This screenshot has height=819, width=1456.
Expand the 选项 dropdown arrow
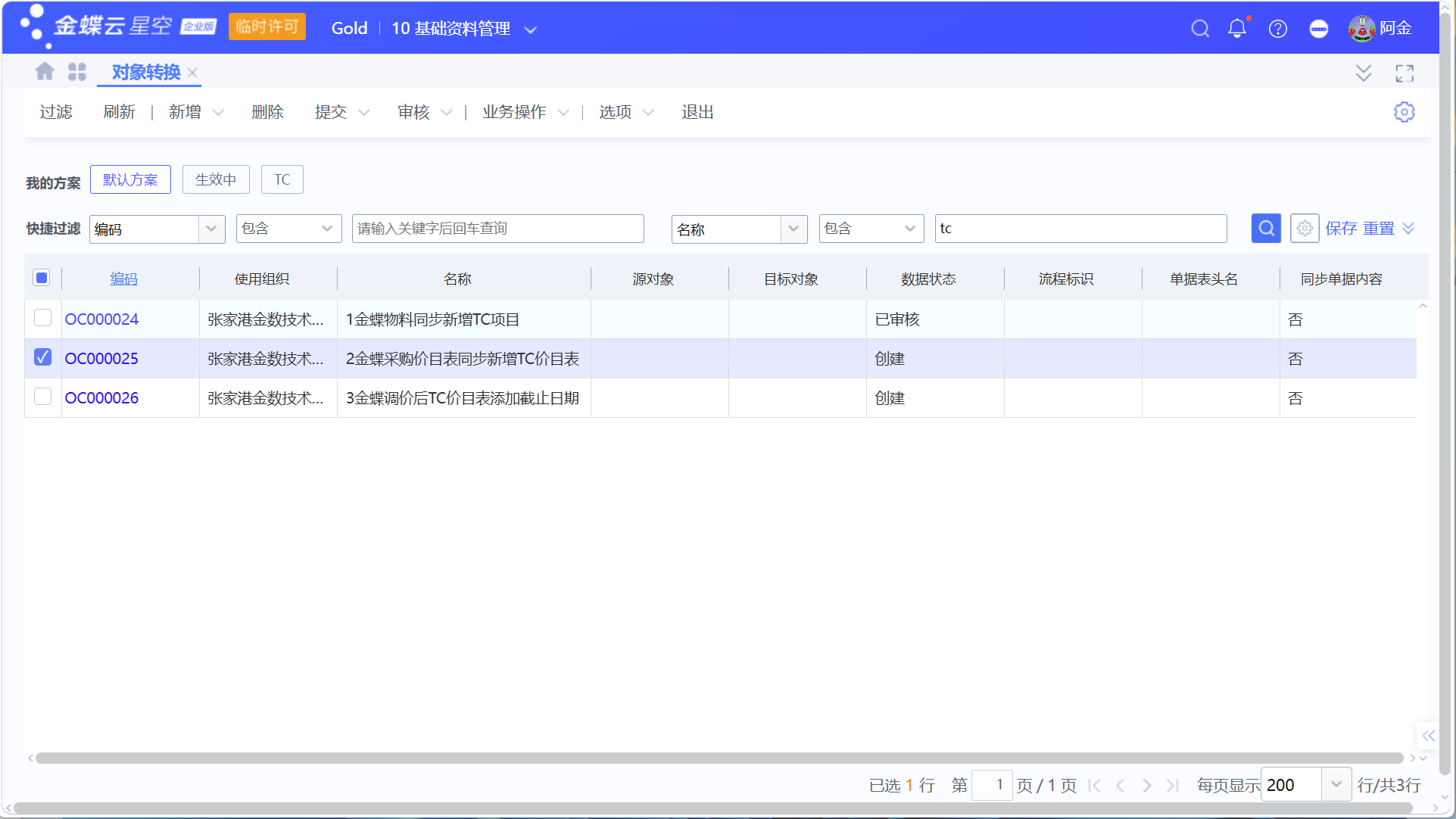648,113
